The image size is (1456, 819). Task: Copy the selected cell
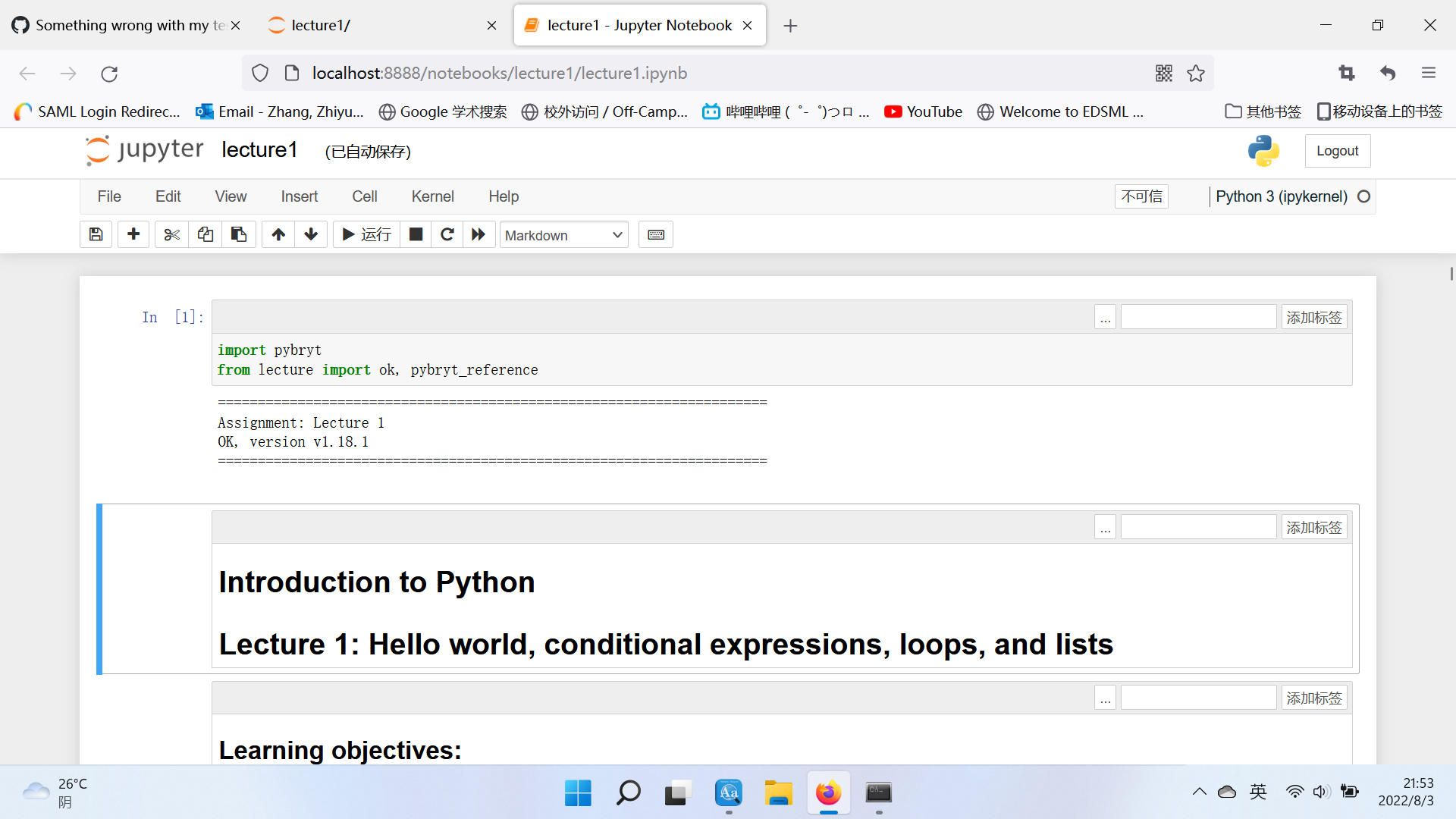[x=205, y=234]
